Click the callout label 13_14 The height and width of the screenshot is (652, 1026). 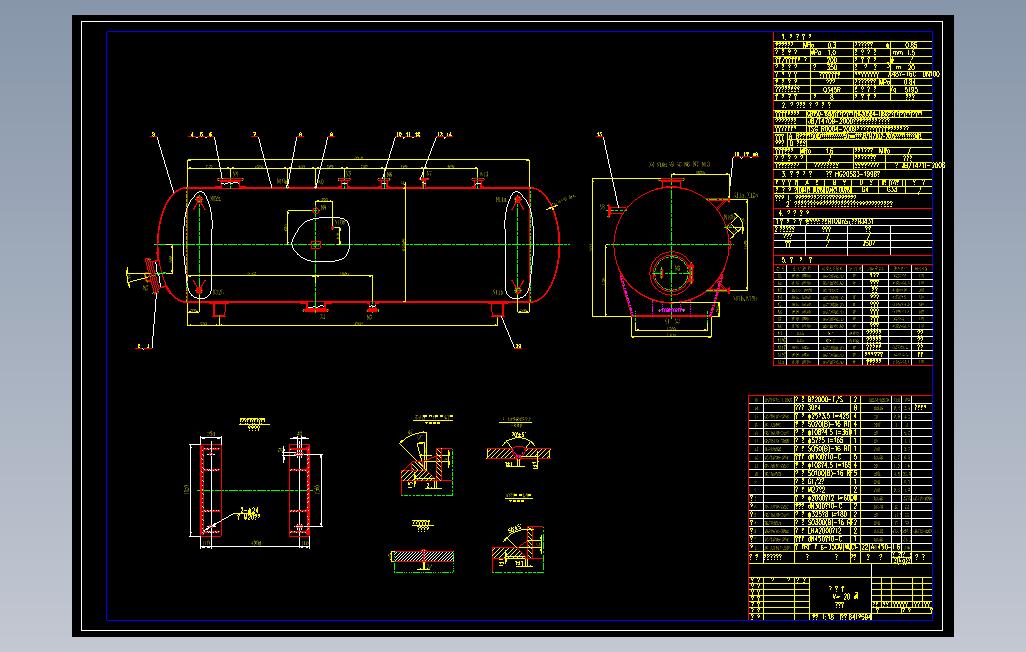444,135
